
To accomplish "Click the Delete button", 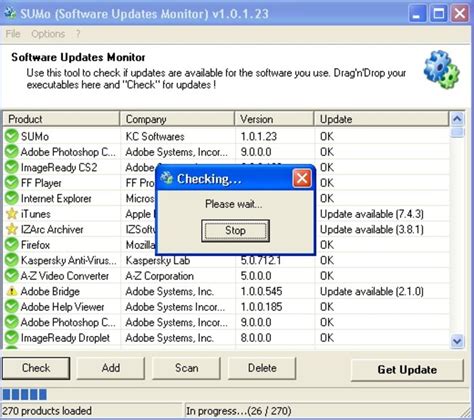I will 262,368.
